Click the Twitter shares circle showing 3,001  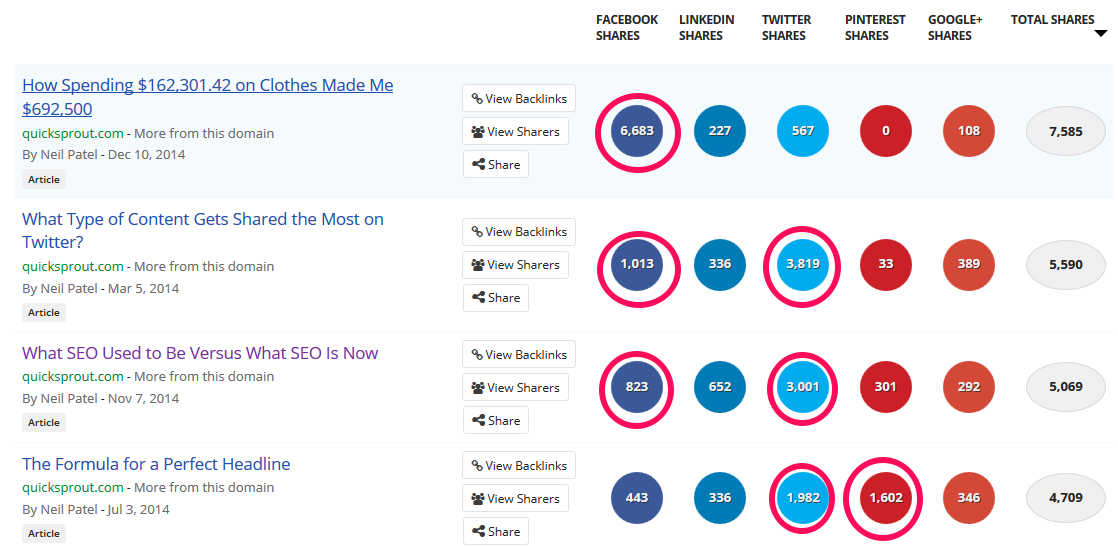803,387
